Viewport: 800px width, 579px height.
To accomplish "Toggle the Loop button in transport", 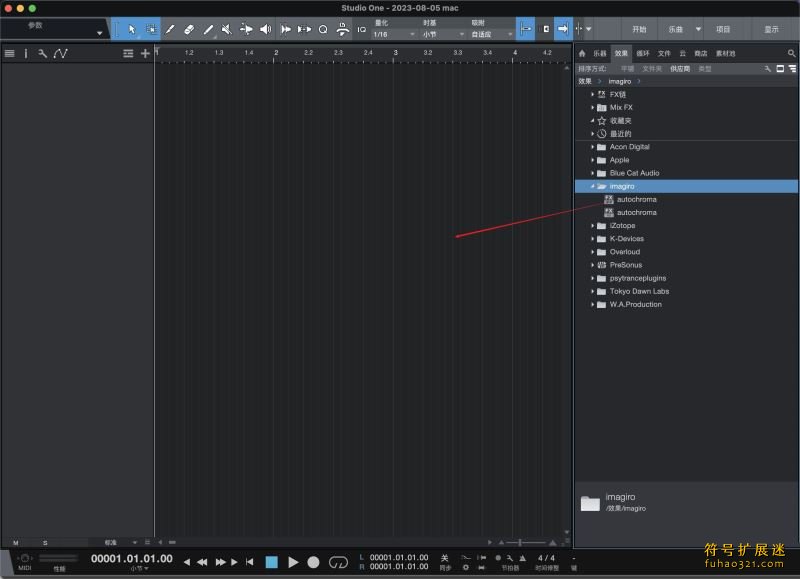I will click(x=338, y=562).
